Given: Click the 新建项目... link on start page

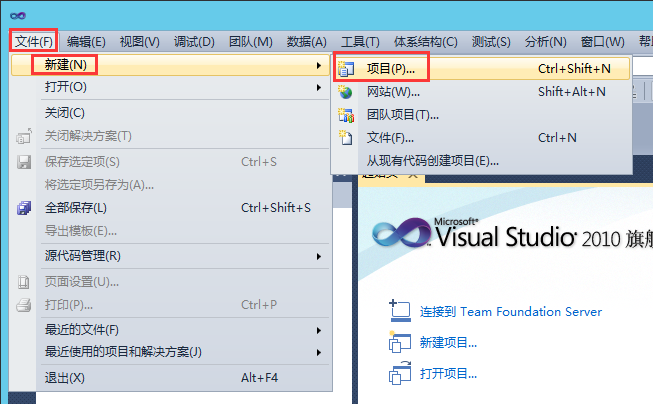Looking at the screenshot, I should pyautogui.click(x=448, y=342).
